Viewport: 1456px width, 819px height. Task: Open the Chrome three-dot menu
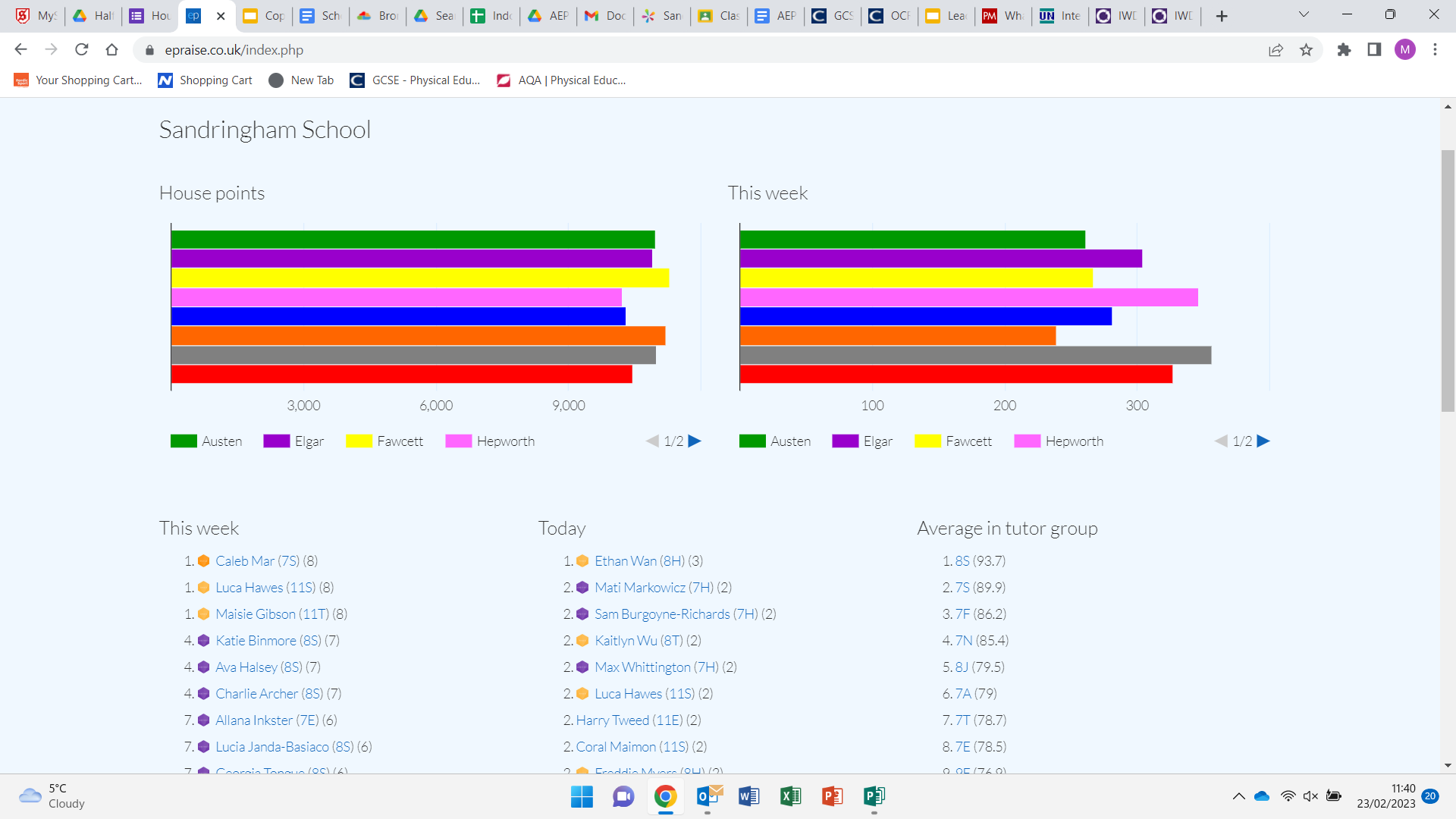click(x=1435, y=49)
